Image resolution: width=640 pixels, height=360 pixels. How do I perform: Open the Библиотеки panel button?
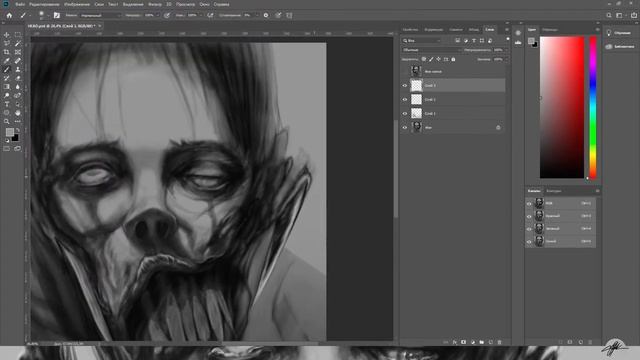(620, 47)
